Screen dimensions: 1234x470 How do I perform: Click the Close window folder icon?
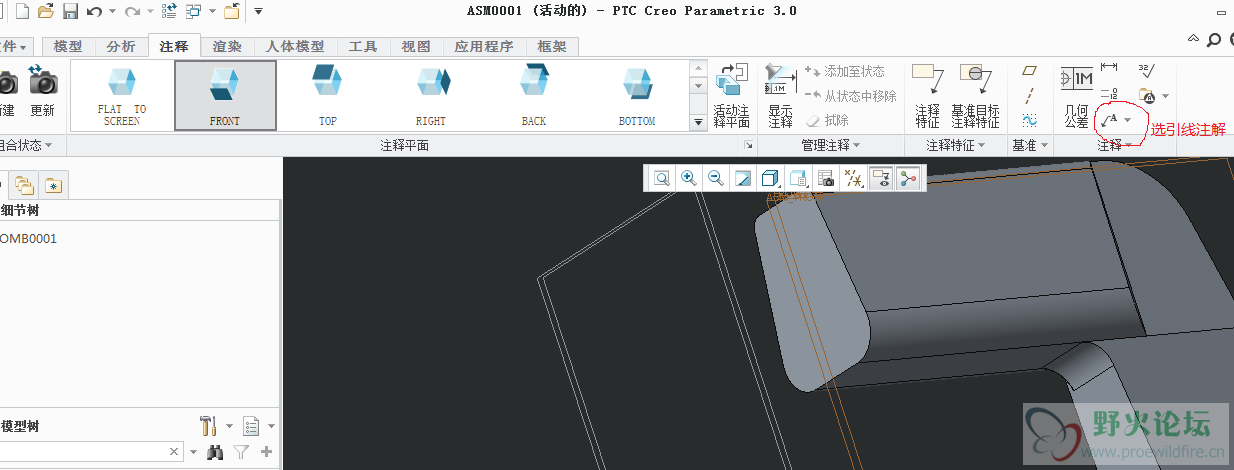tap(232, 11)
